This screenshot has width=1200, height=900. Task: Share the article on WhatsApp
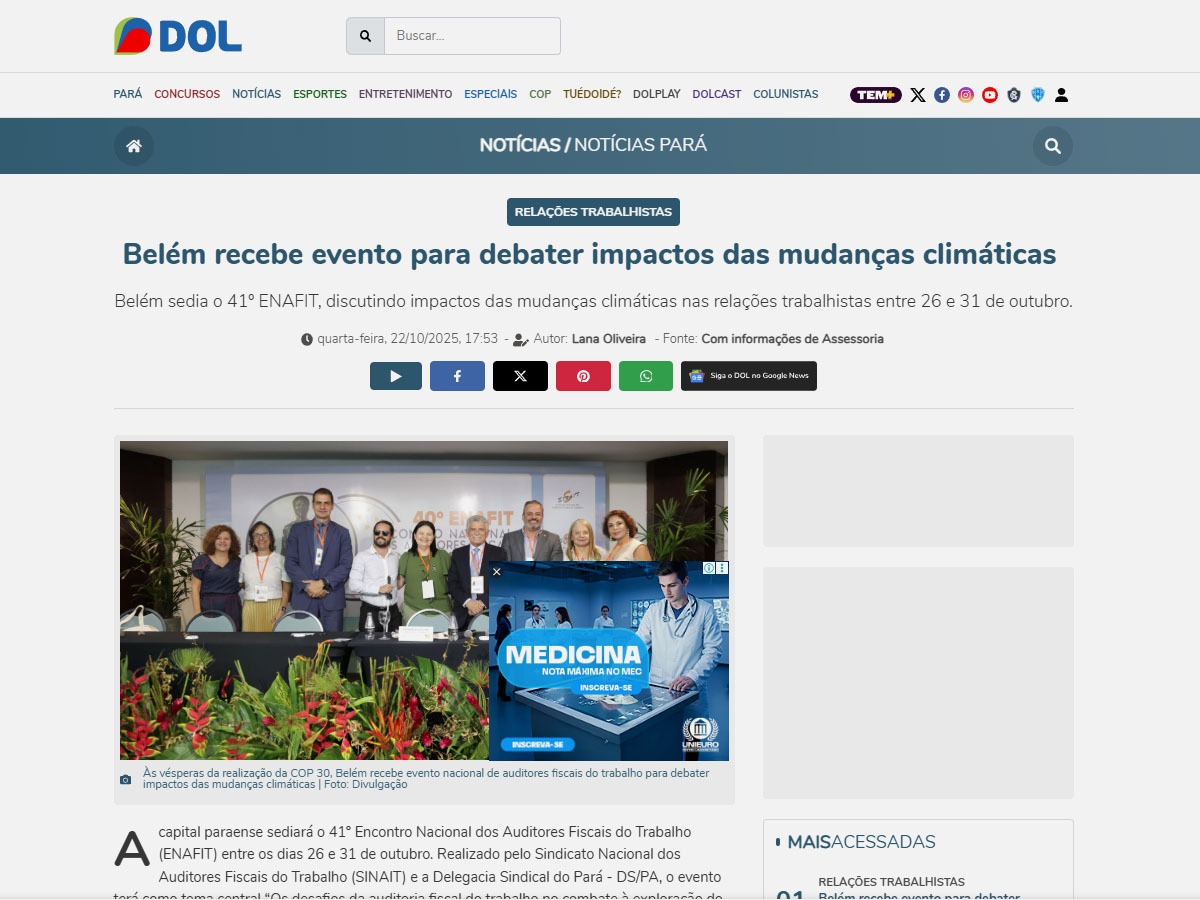tap(645, 376)
